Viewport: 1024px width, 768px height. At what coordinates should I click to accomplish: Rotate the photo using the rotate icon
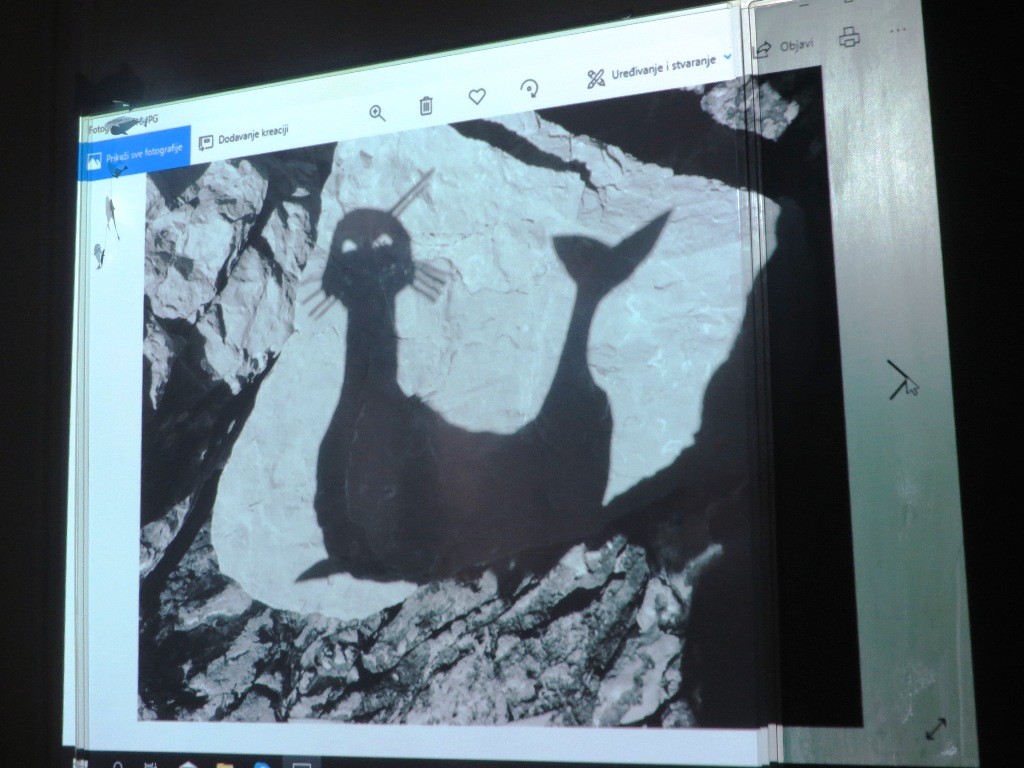coord(530,89)
